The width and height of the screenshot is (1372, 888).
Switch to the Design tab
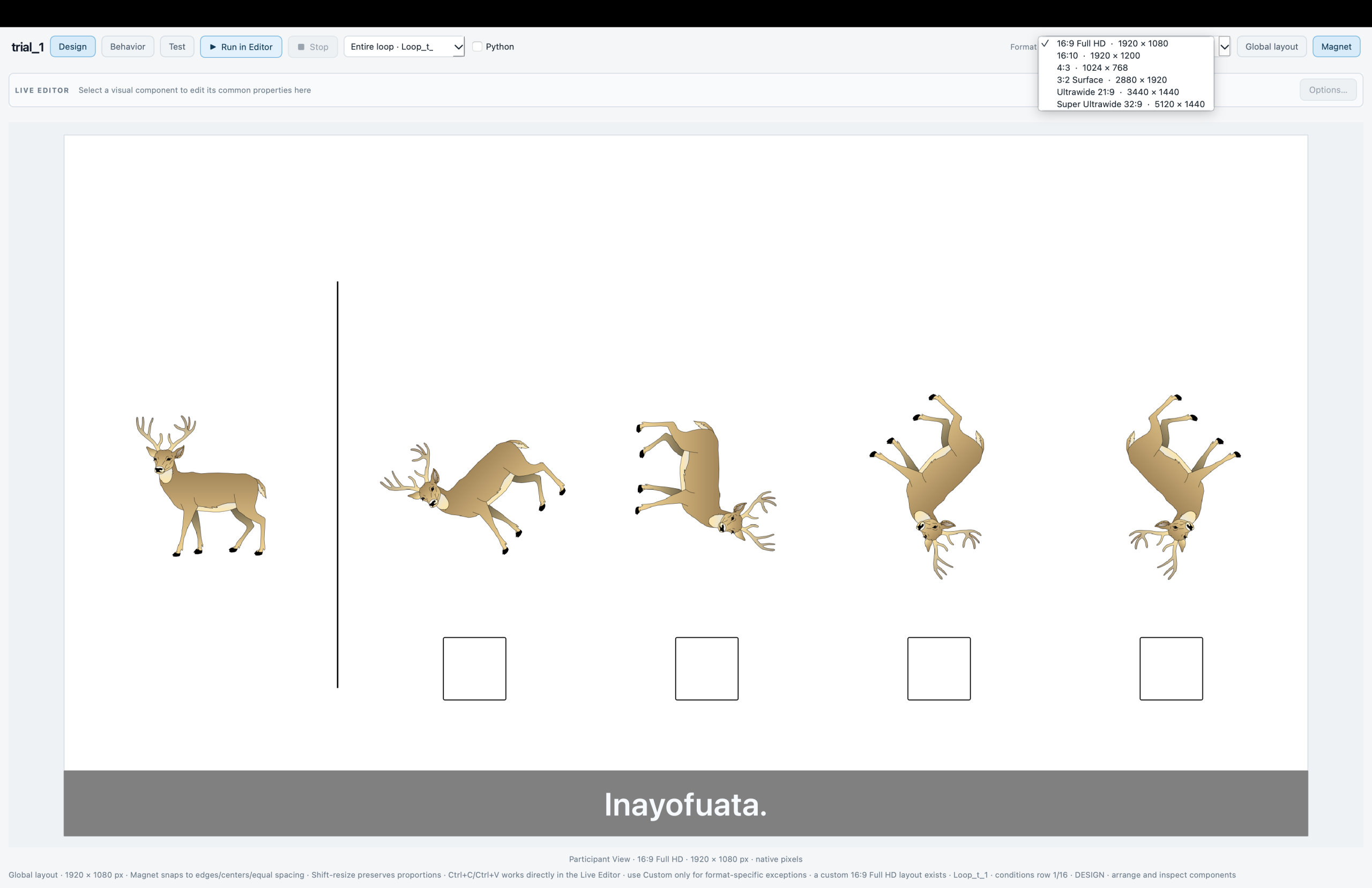73,47
